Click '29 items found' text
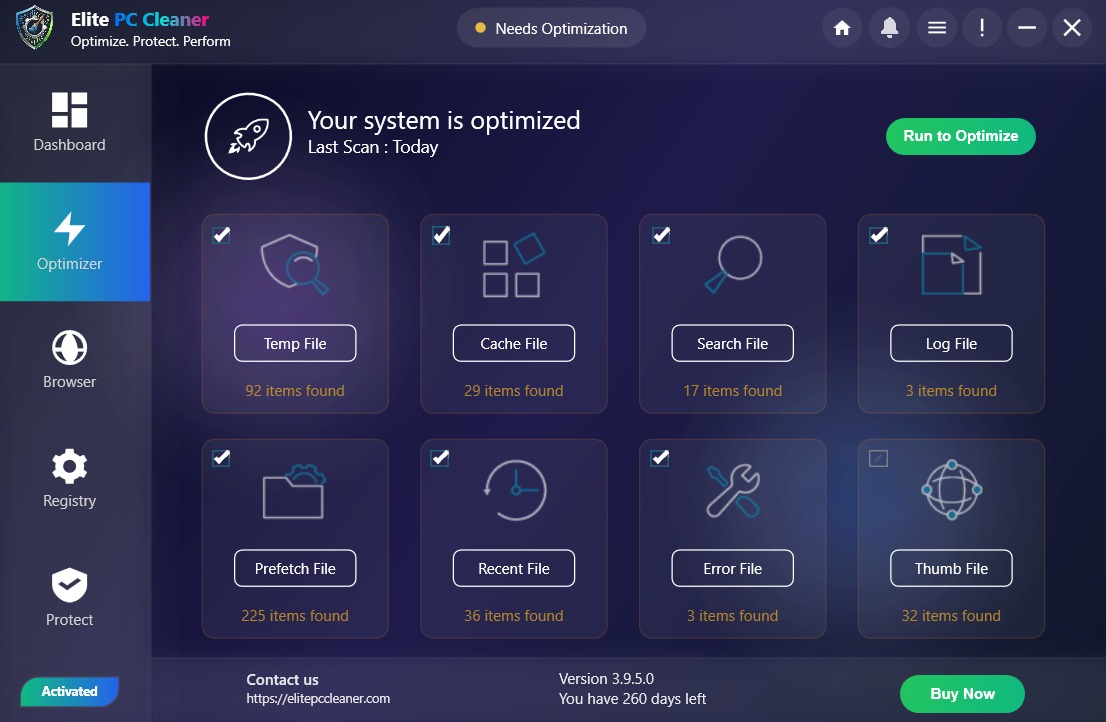The height and width of the screenshot is (722, 1106). point(514,391)
